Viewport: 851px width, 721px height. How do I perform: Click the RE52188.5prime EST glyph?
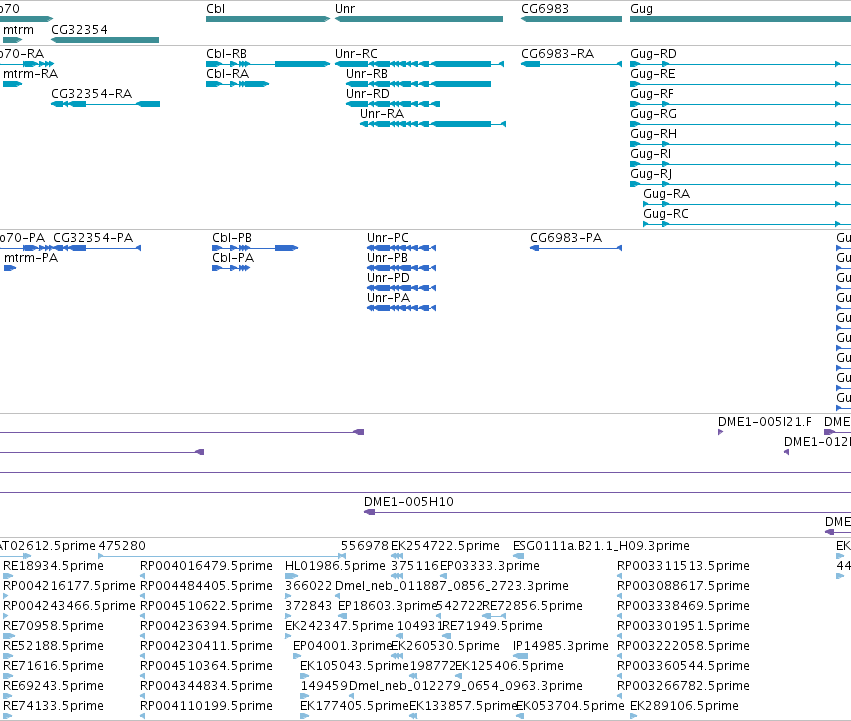click(x=8, y=656)
